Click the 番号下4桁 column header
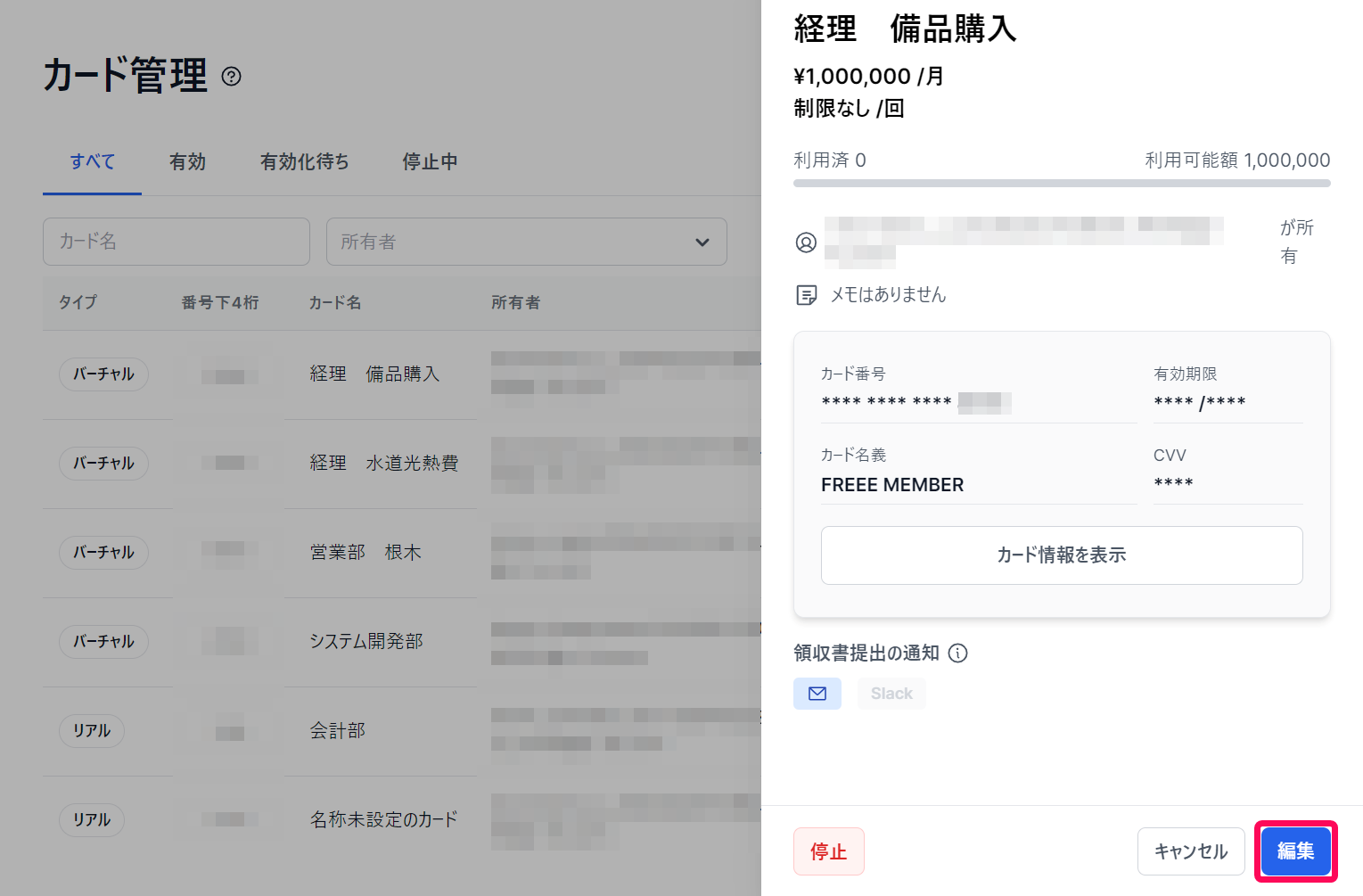Screen dimensions: 1363x896 pyautogui.click(x=220, y=303)
